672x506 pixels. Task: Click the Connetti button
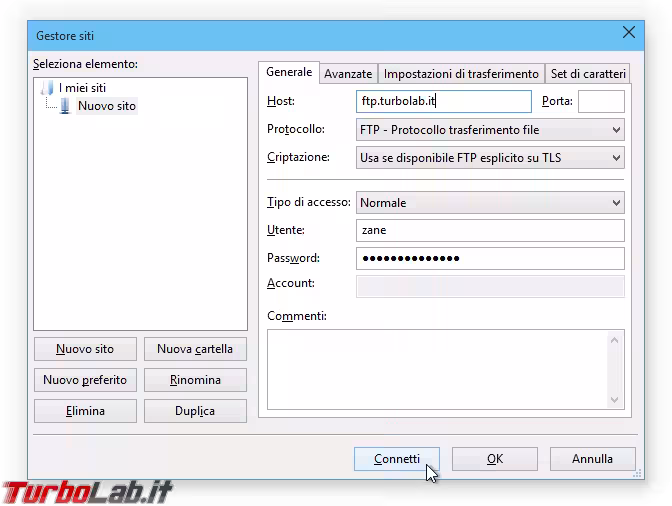[x=397, y=459]
